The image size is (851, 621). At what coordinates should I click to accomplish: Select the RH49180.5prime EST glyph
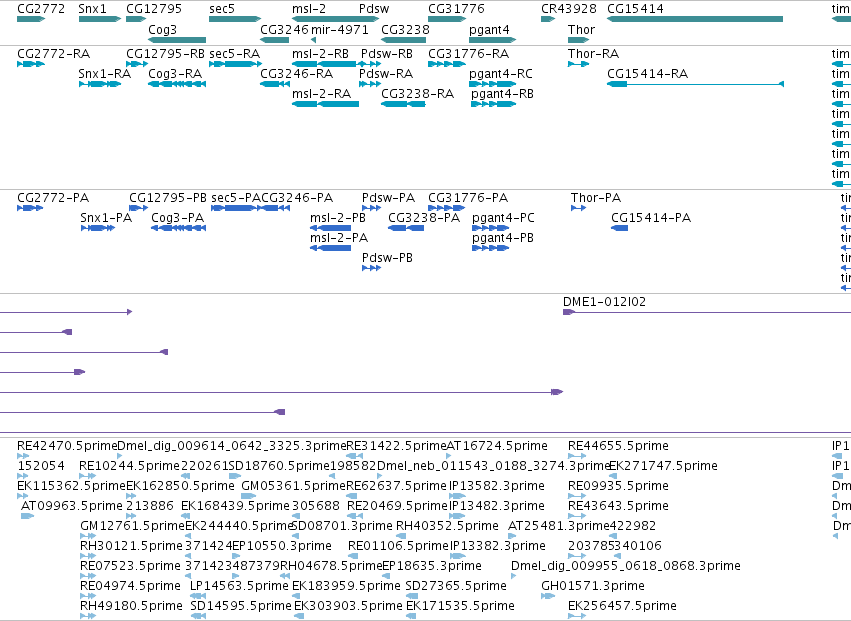coord(88,616)
